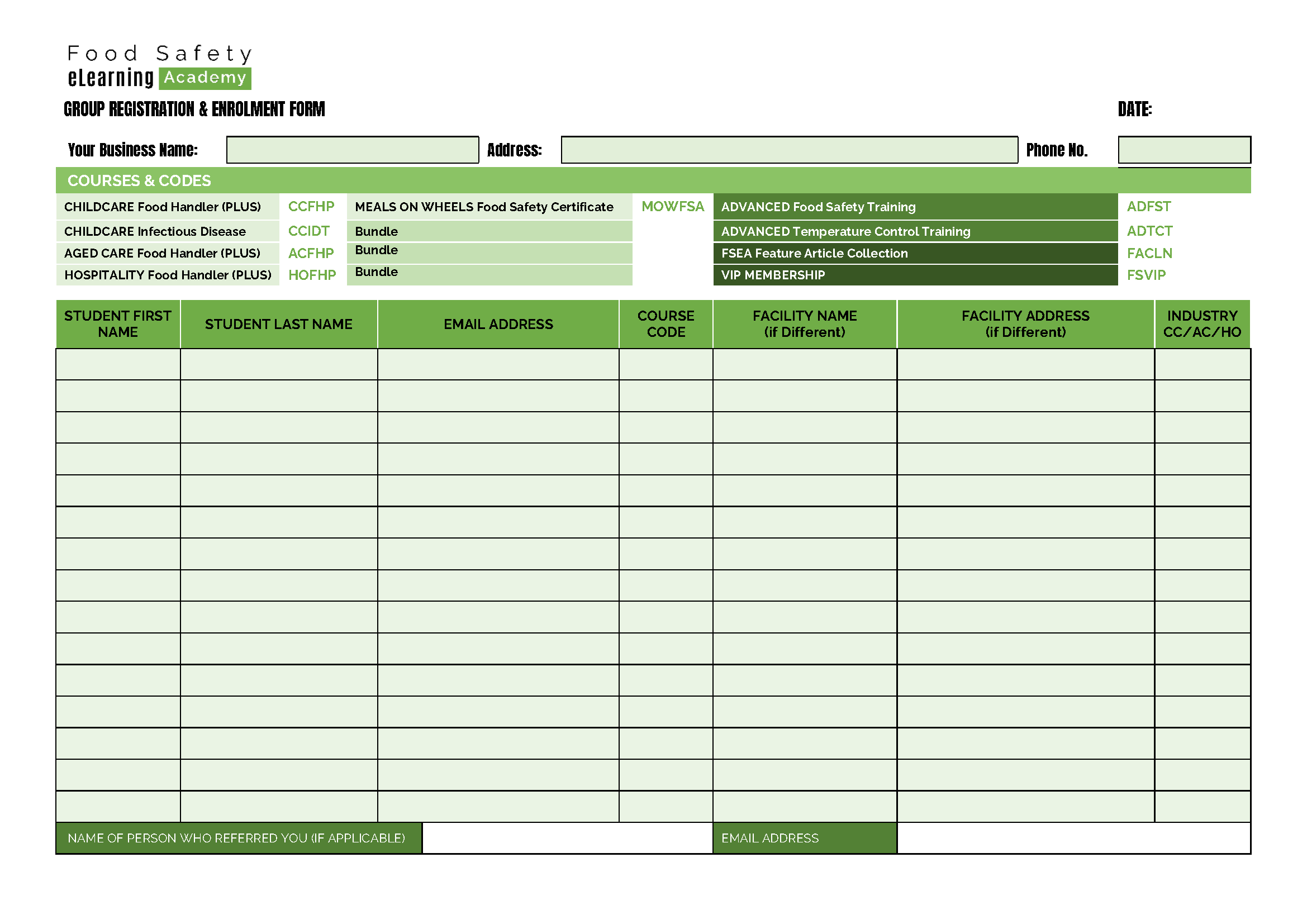Click VIP MEMBERSHIP row

pos(915,275)
